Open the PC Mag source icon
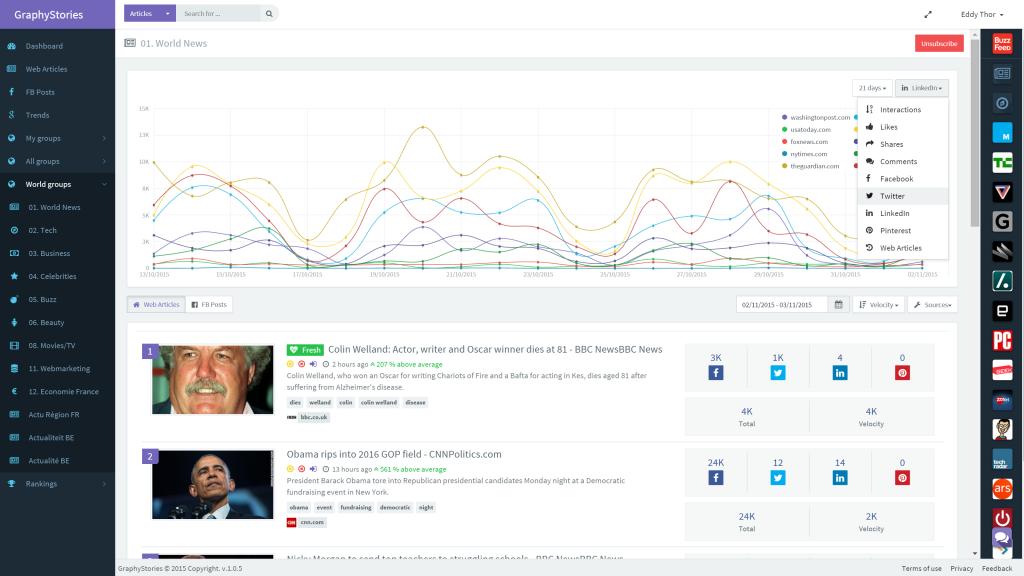Image resolution: width=1024 pixels, height=576 pixels. [1002, 340]
